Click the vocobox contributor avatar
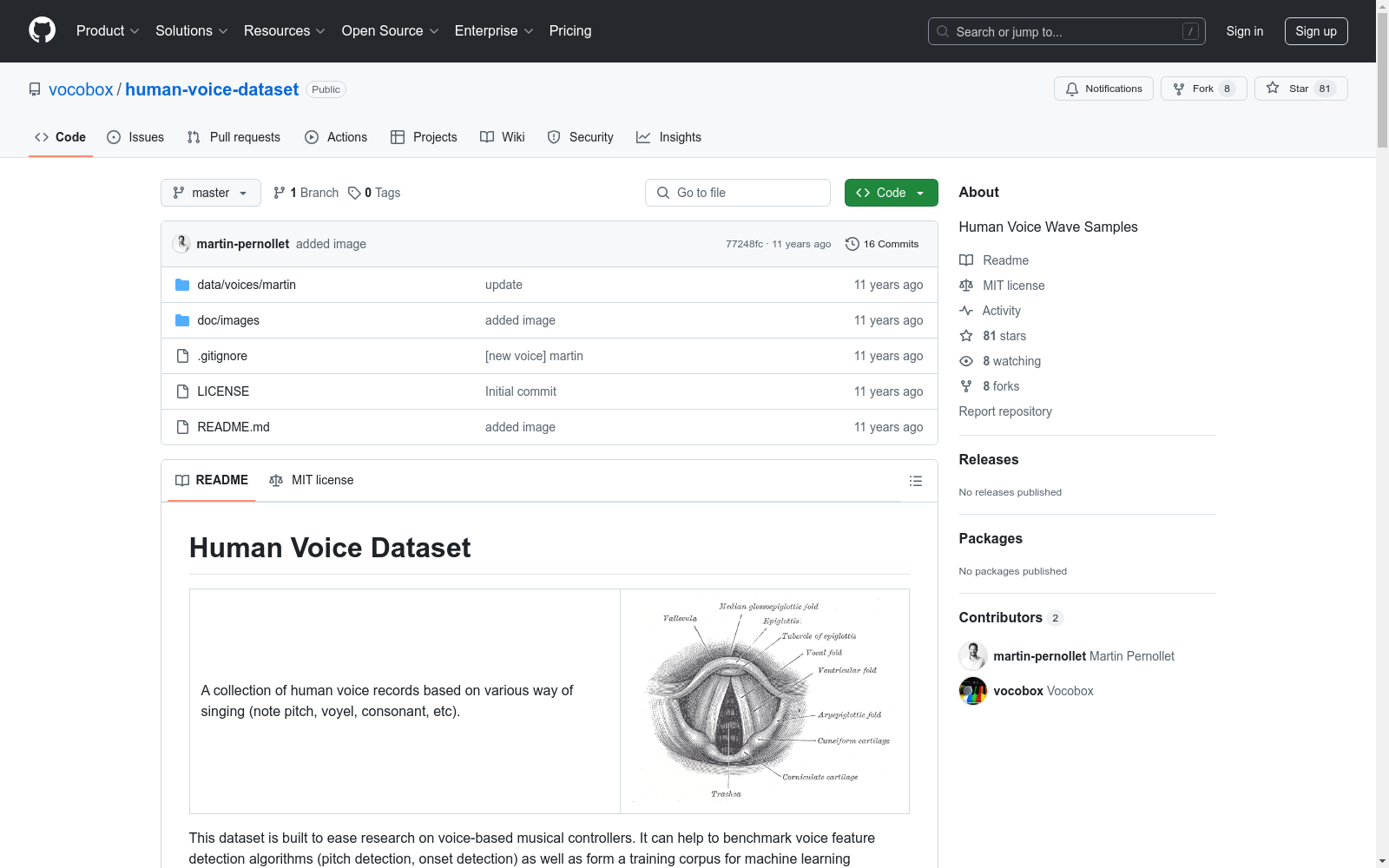This screenshot has width=1389, height=868. (973, 691)
